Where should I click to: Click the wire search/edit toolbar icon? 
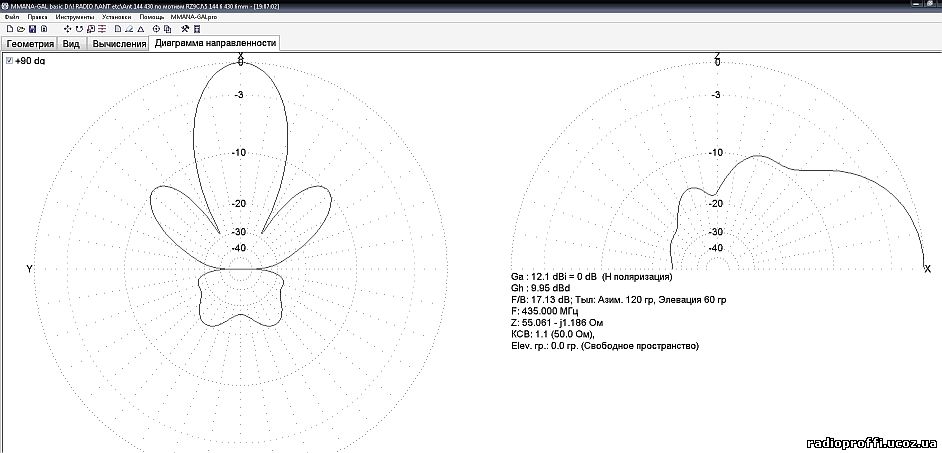[x=91, y=29]
